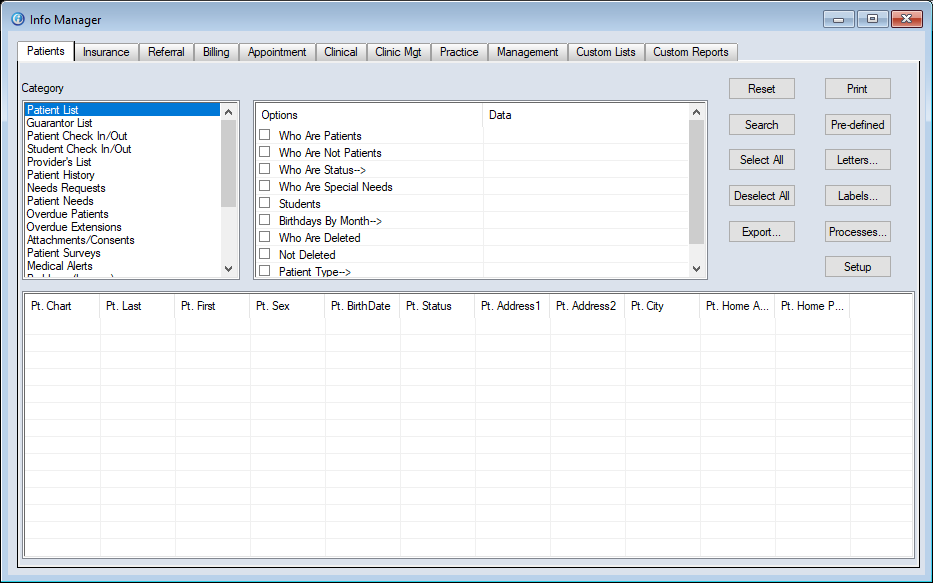This screenshot has height=583, width=933.
Task: Open the Export dialog
Action: pyautogui.click(x=761, y=231)
